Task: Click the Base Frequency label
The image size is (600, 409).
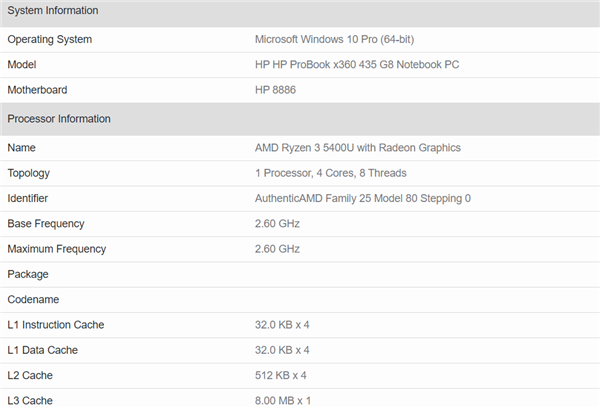Action: tap(46, 224)
